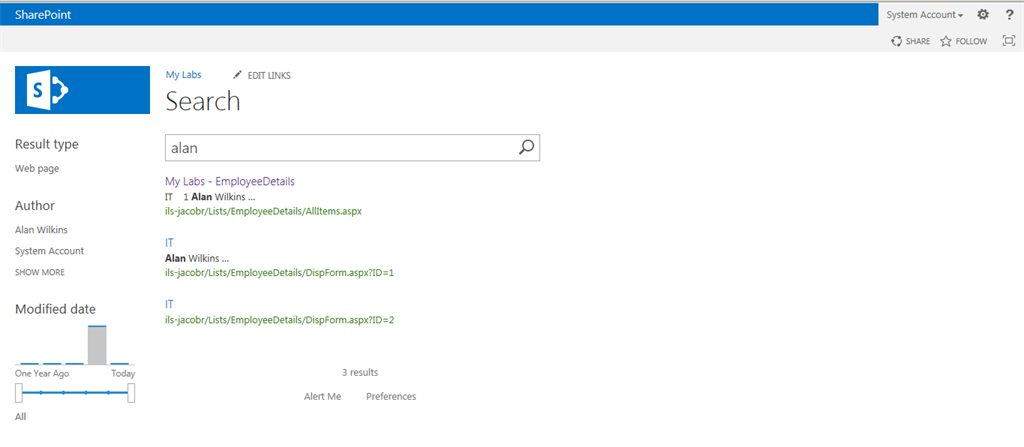Share this site with the SHARE button

tap(910, 41)
